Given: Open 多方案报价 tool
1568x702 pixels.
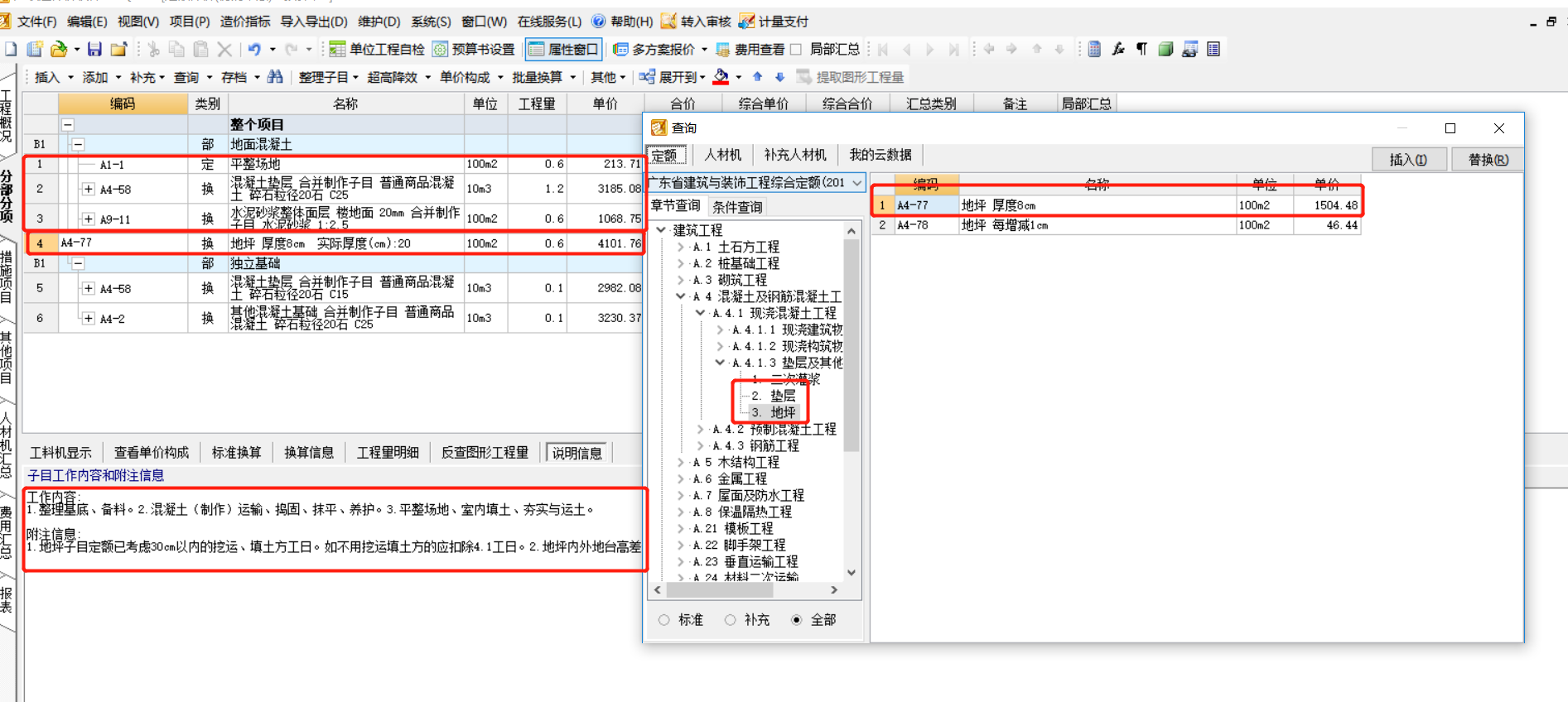Looking at the screenshot, I should 654,50.
